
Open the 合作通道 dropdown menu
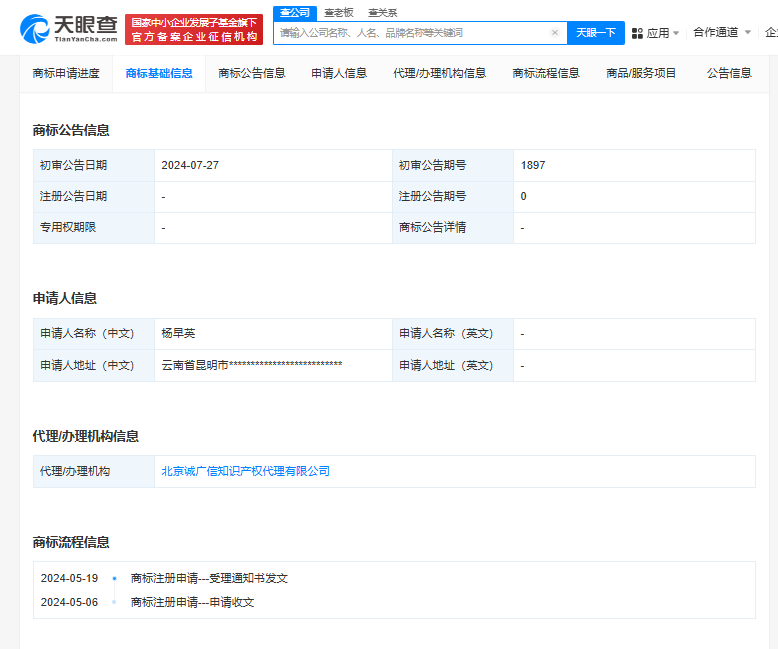tap(722, 32)
